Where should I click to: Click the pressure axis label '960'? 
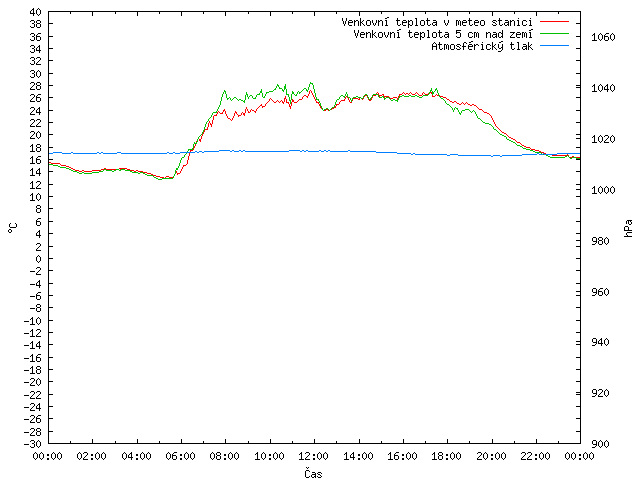(x=600, y=292)
